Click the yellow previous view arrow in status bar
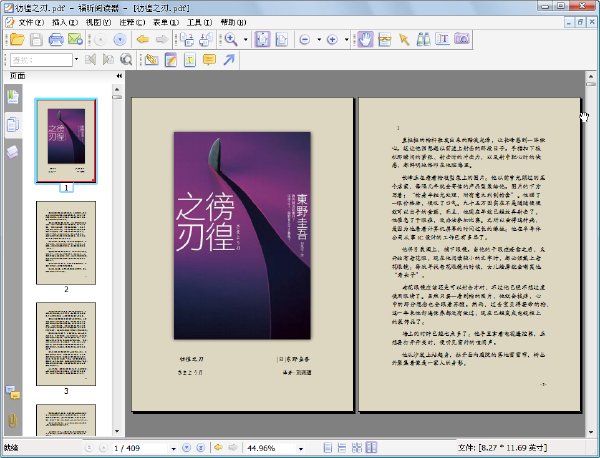The image size is (600, 458). tap(218, 447)
